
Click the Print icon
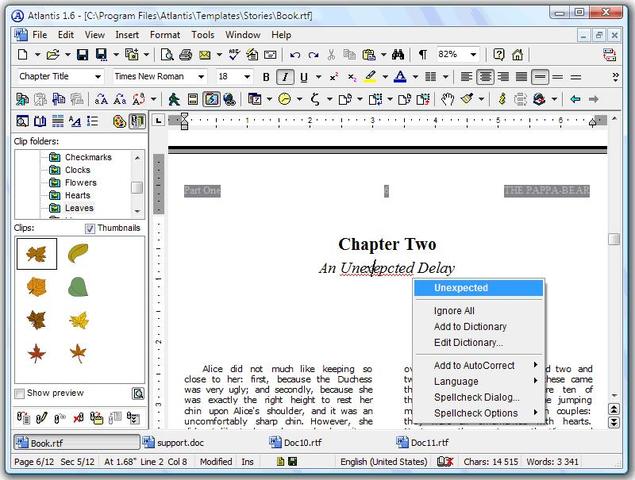coord(185,55)
